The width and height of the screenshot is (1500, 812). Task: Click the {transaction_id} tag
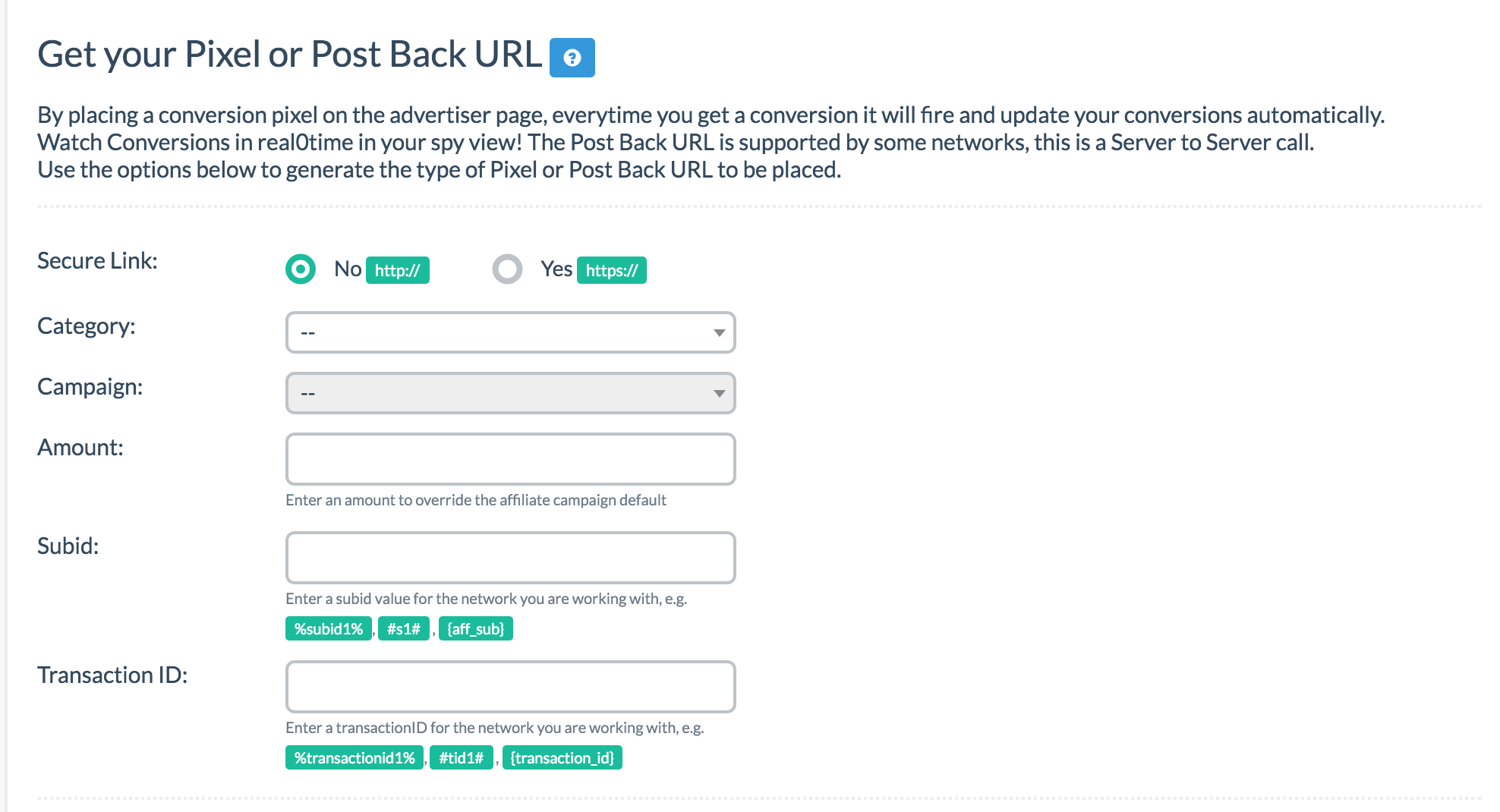coord(562,758)
